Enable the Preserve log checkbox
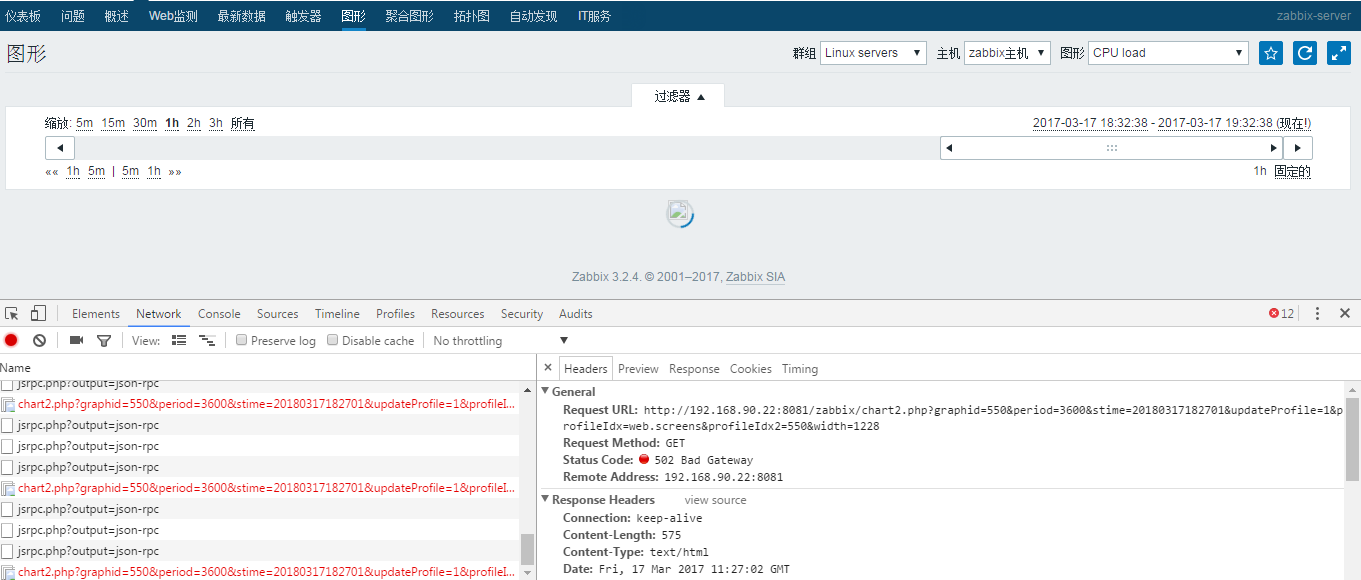 pyautogui.click(x=241, y=340)
